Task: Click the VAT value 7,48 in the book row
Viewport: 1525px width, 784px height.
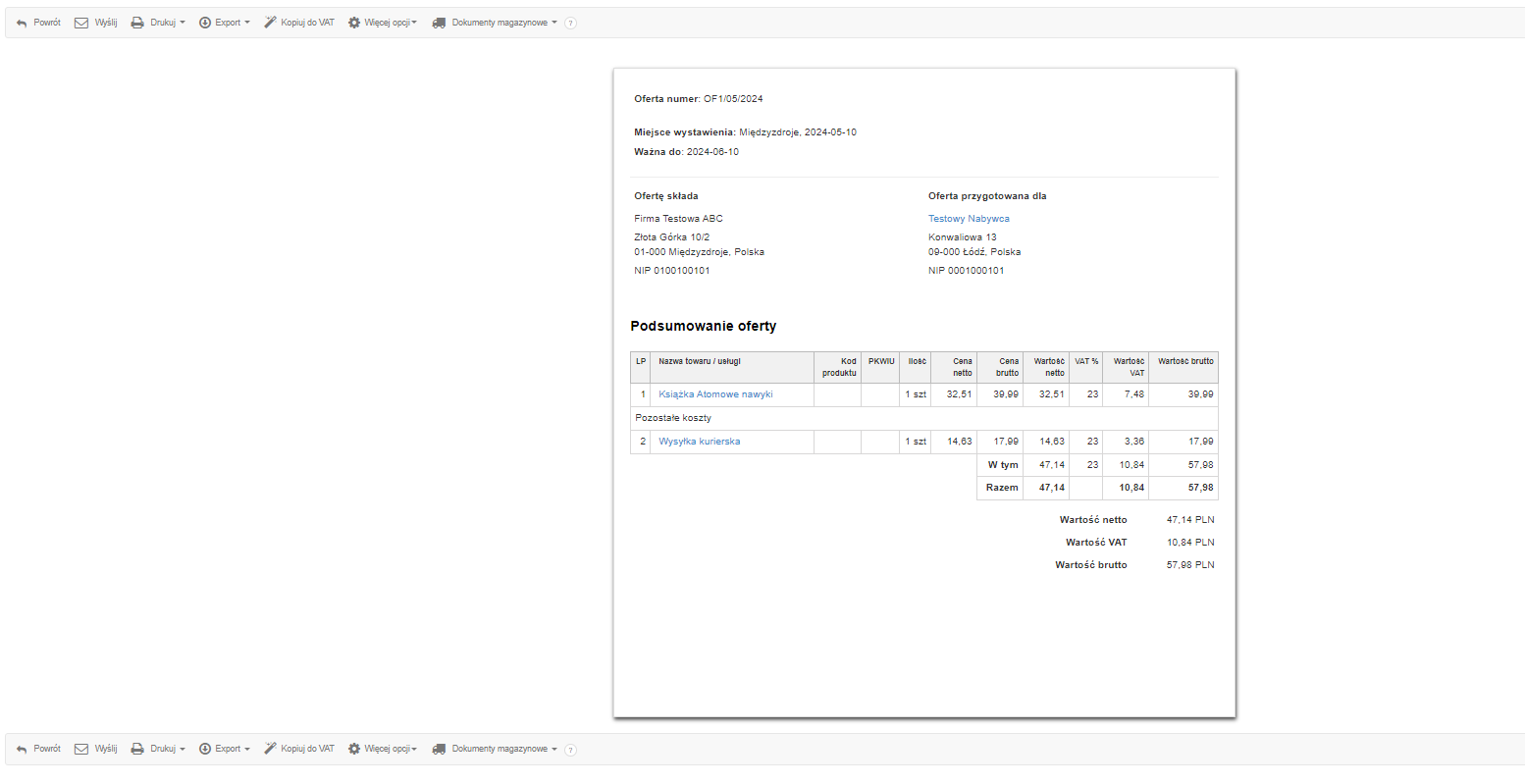Action: (x=1134, y=394)
